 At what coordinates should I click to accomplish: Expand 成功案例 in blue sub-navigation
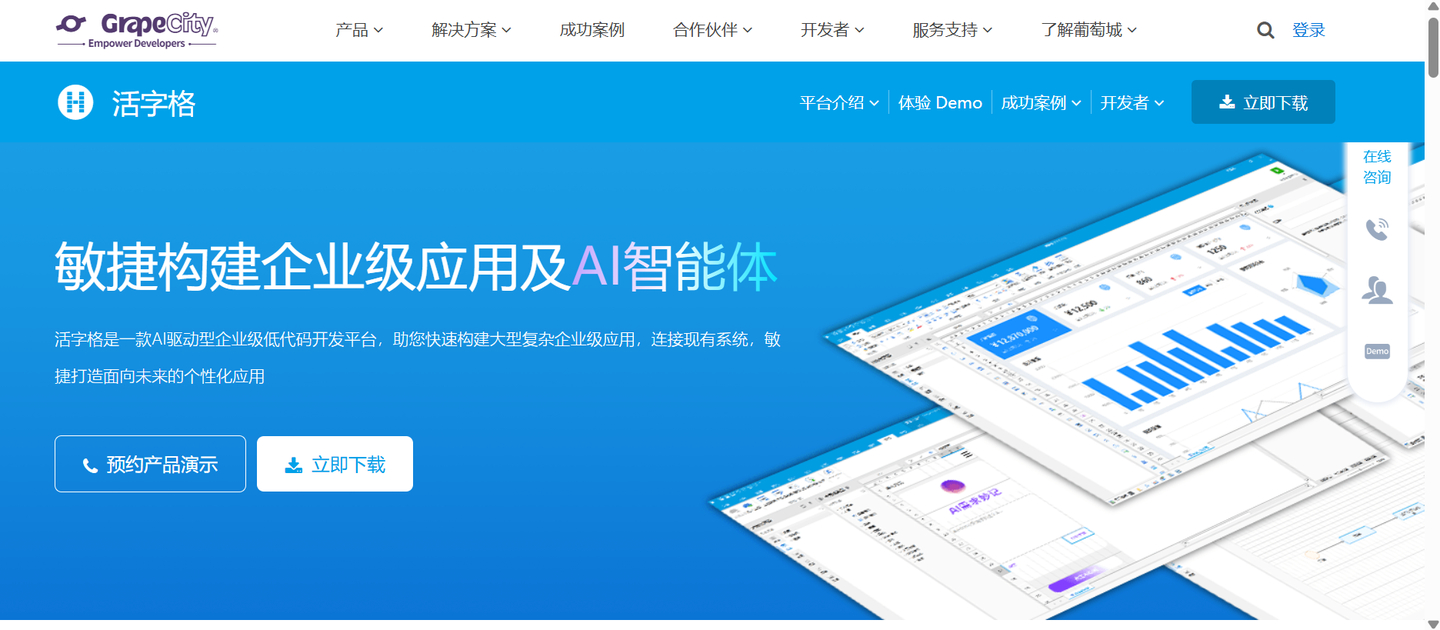click(x=1041, y=102)
